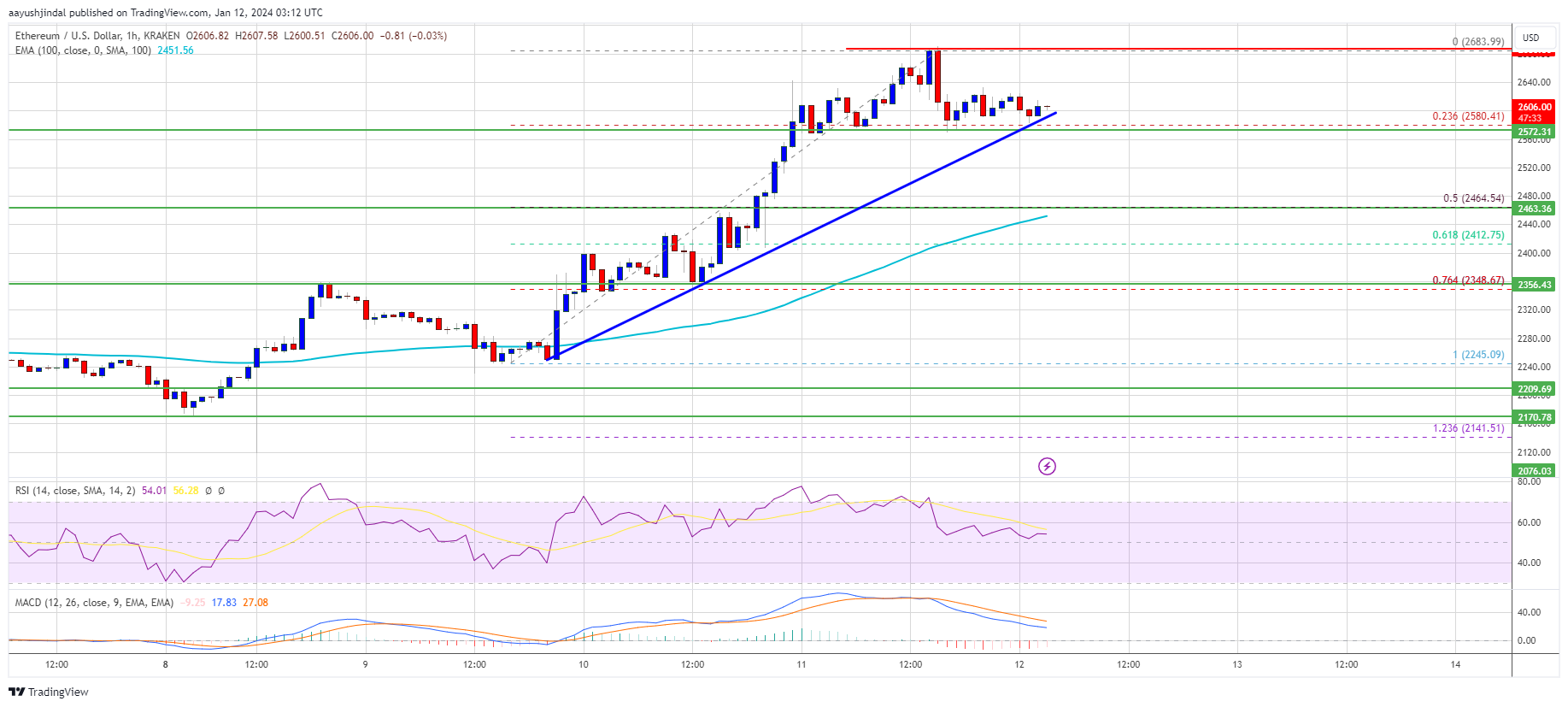Click the 0.236 (2580.41) Fibonacci level label
This screenshot has height=707, width=1568.
pyautogui.click(x=1468, y=116)
